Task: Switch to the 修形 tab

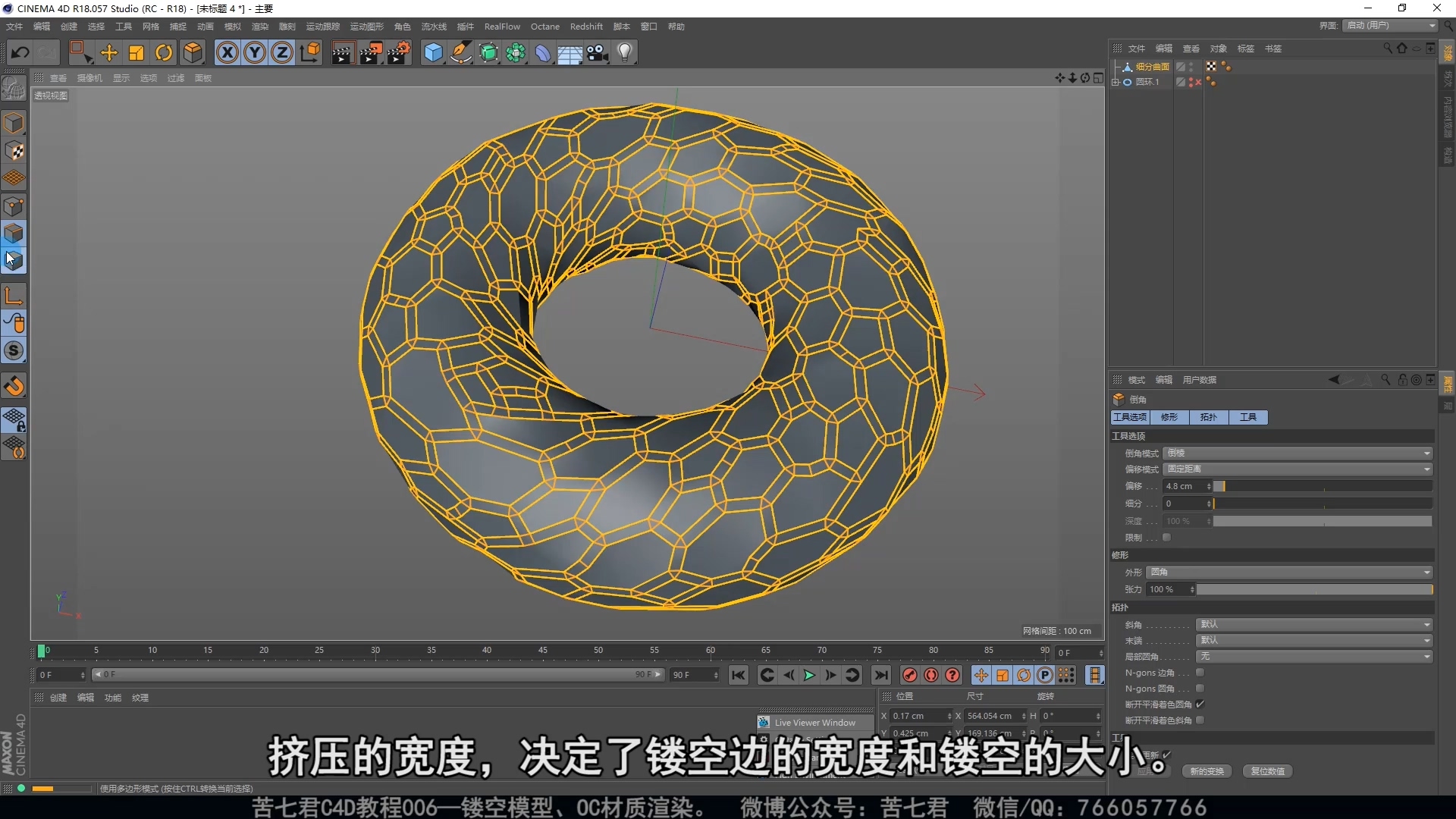Action: pos(1169,417)
